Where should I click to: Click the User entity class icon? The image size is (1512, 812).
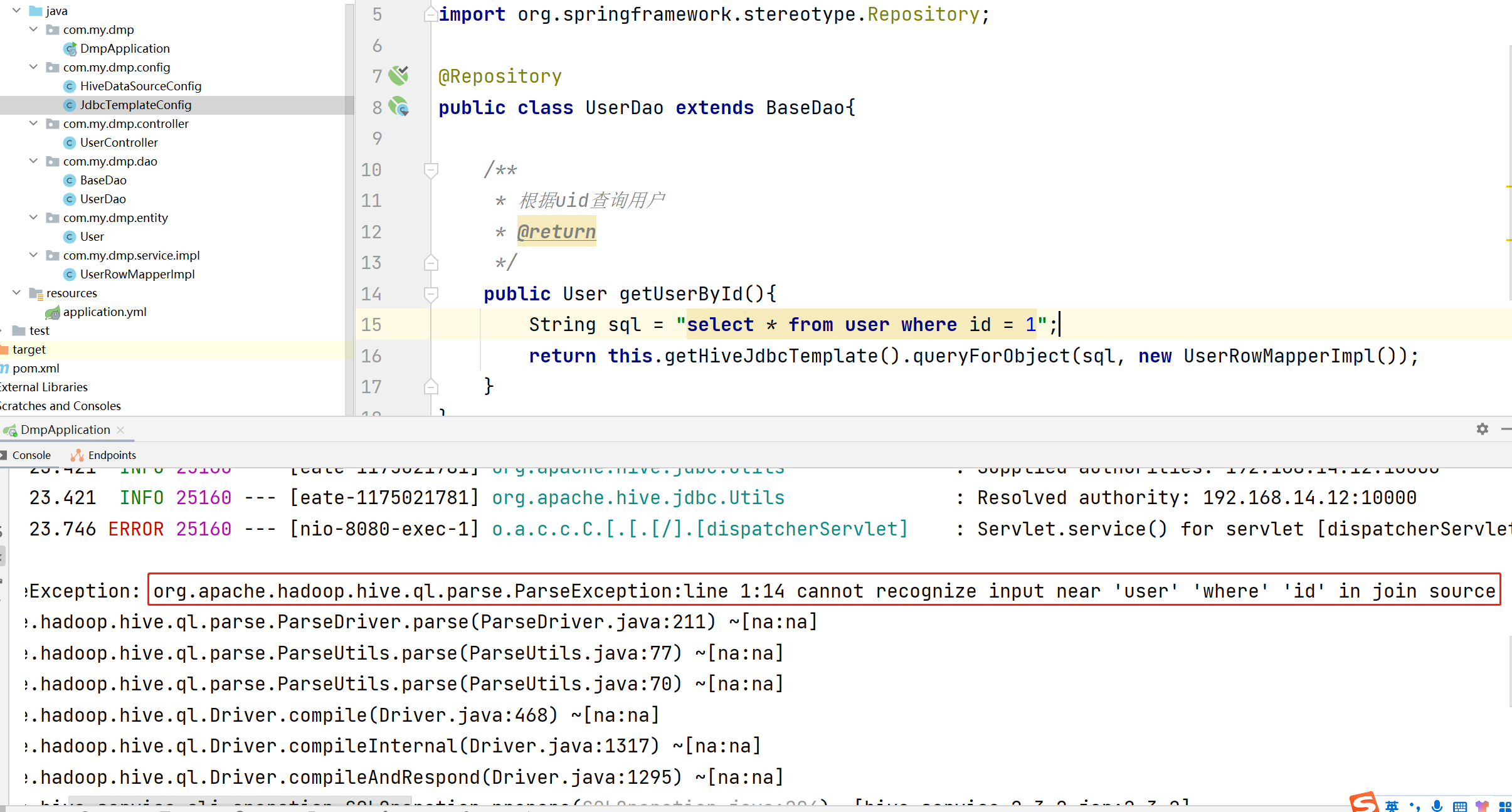[70, 236]
